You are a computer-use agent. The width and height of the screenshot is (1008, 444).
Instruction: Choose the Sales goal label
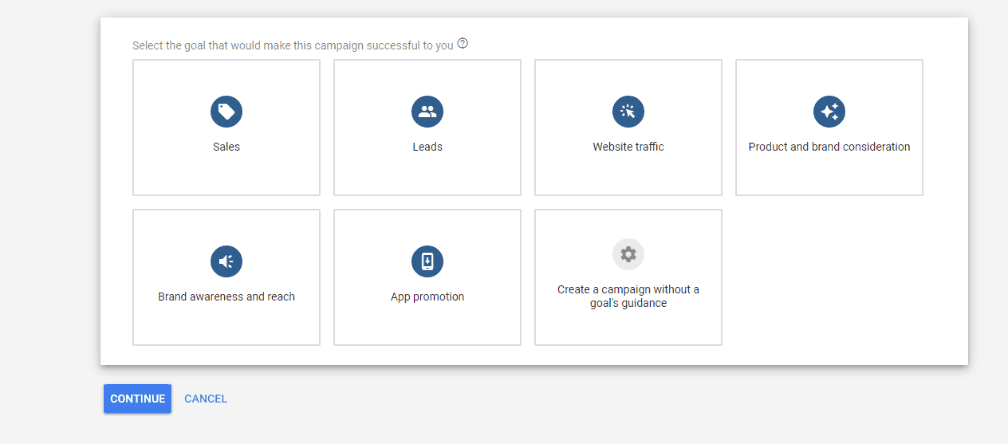pyautogui.click(x=226, y=147)
